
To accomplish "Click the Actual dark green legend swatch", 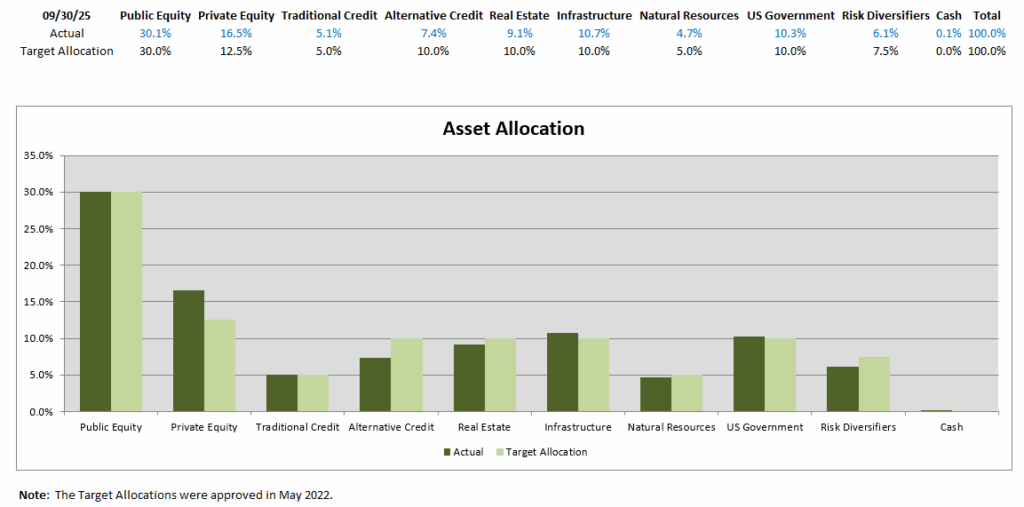I will 446,452.
